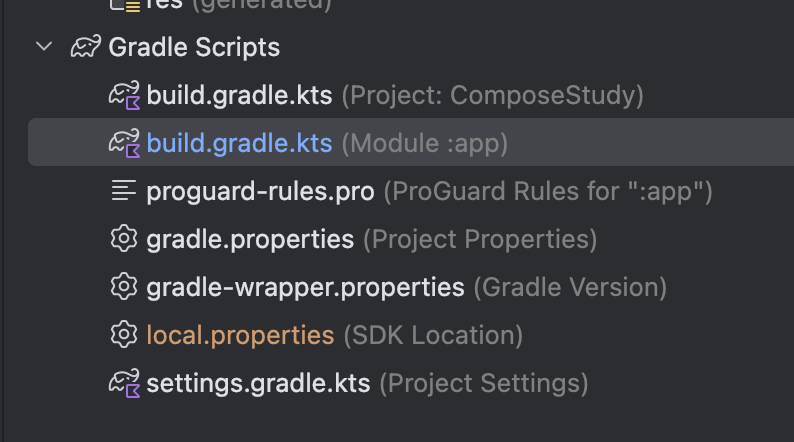Click the "(SDK Location)" description text
This screenshot has width=794, height=442.
click(432, 335)
